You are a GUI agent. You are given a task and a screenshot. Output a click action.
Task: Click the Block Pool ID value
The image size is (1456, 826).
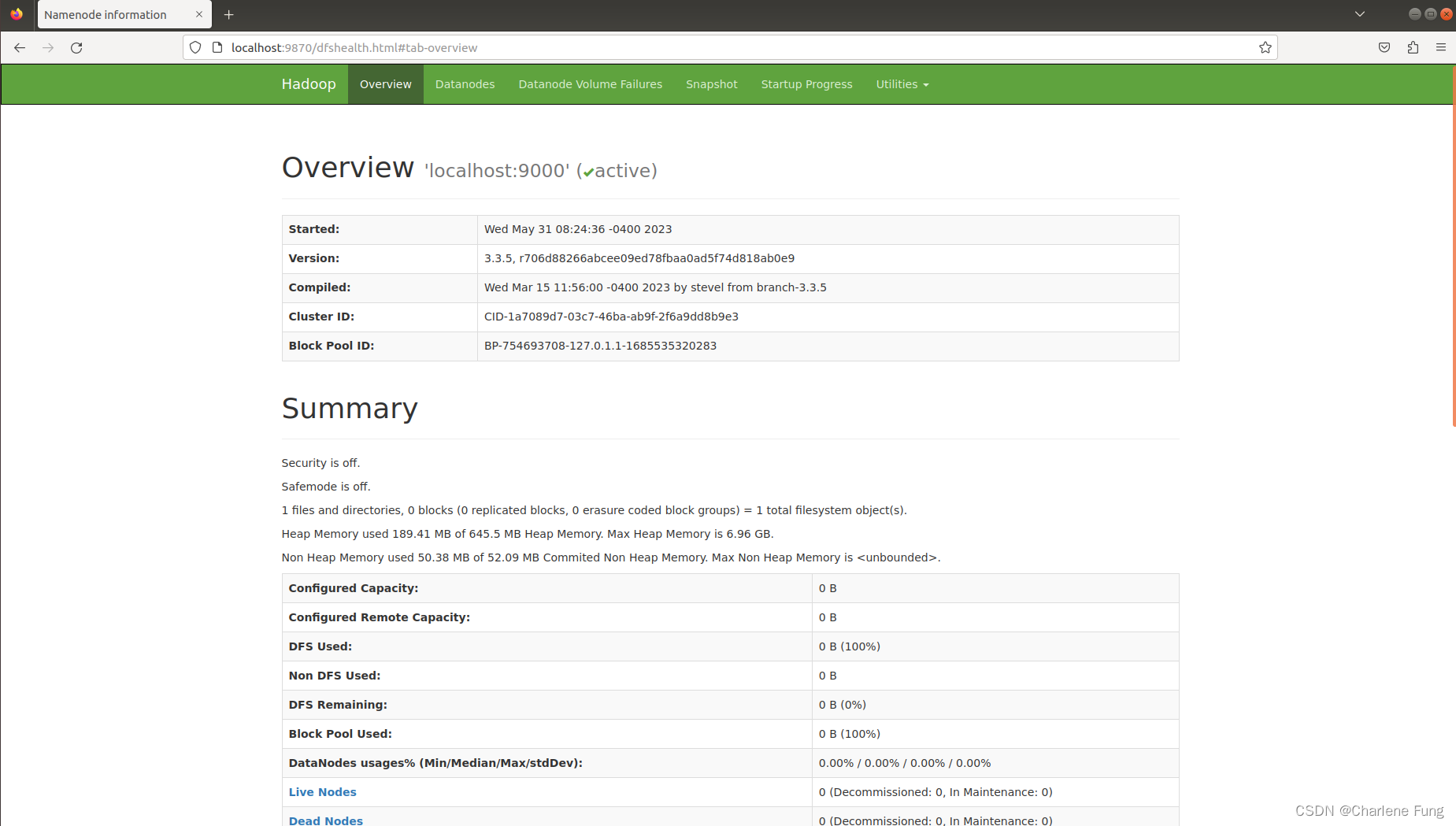point(600,346)
